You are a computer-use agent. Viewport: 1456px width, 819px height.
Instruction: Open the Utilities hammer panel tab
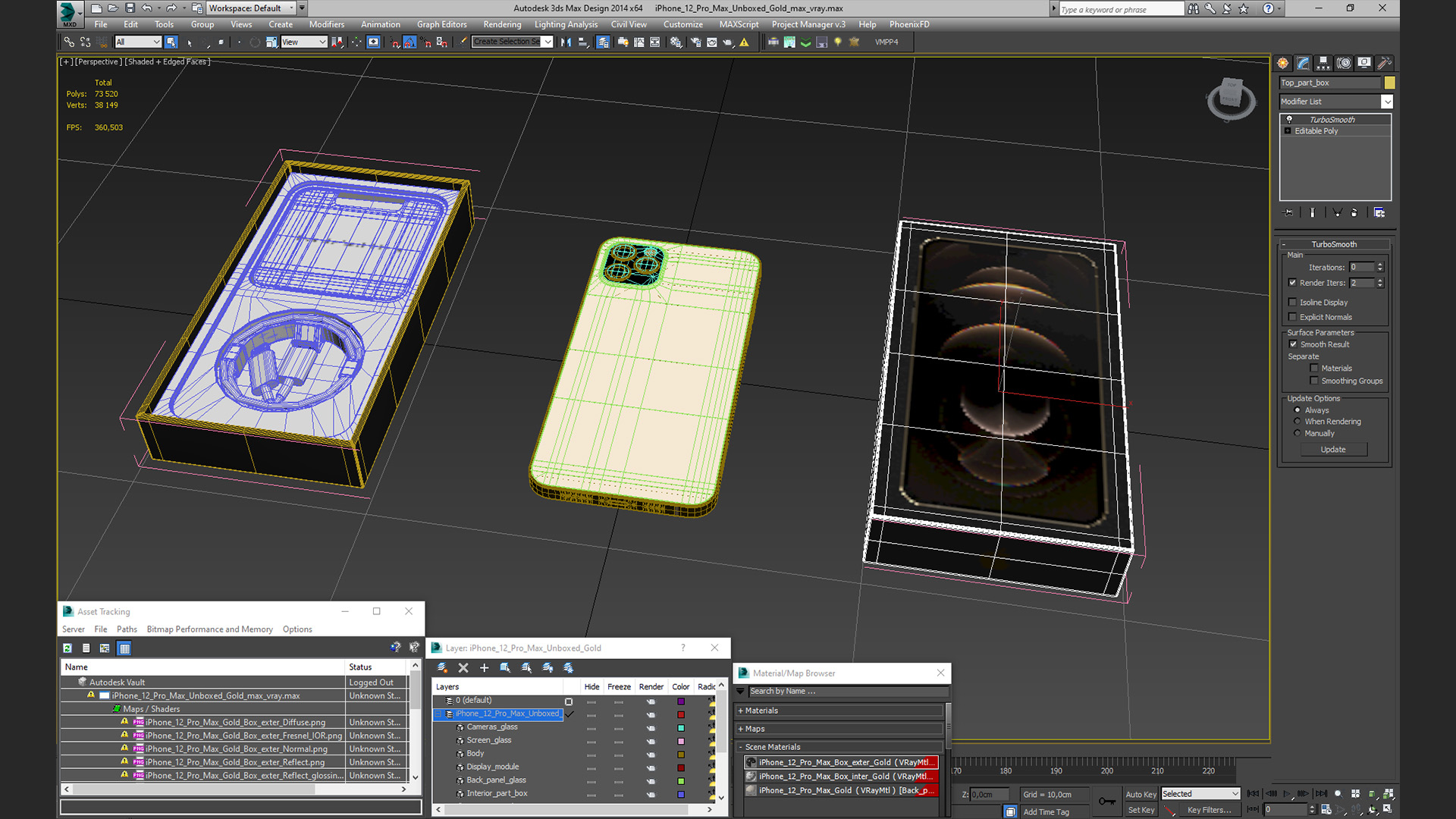pyautogui.click(x=1384, y=63)
